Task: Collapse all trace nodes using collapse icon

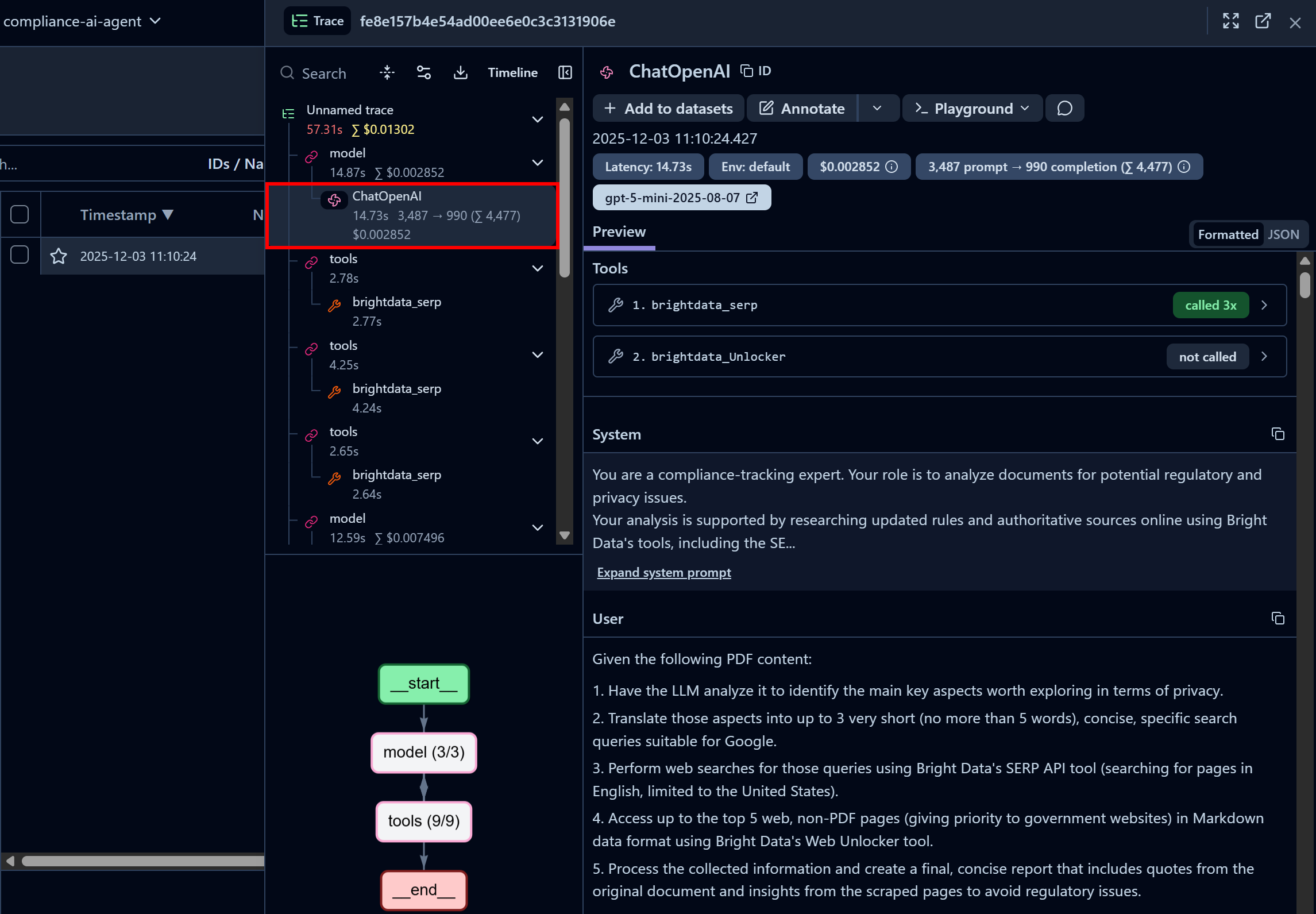Action: tap(387, 72)
